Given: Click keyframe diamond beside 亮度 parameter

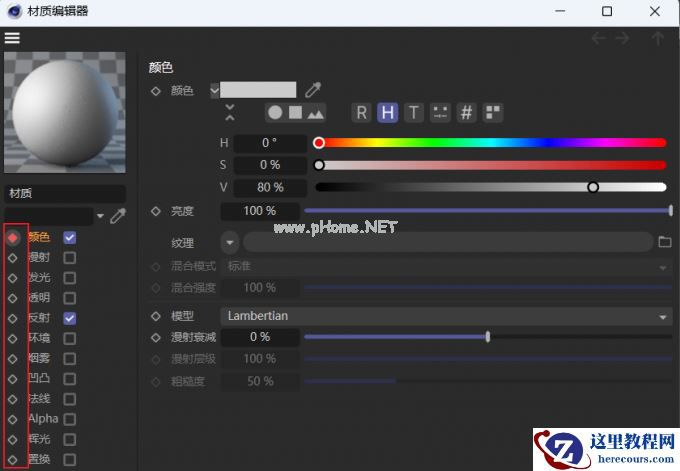Looking at the screenshot, I should click(156, 211).
